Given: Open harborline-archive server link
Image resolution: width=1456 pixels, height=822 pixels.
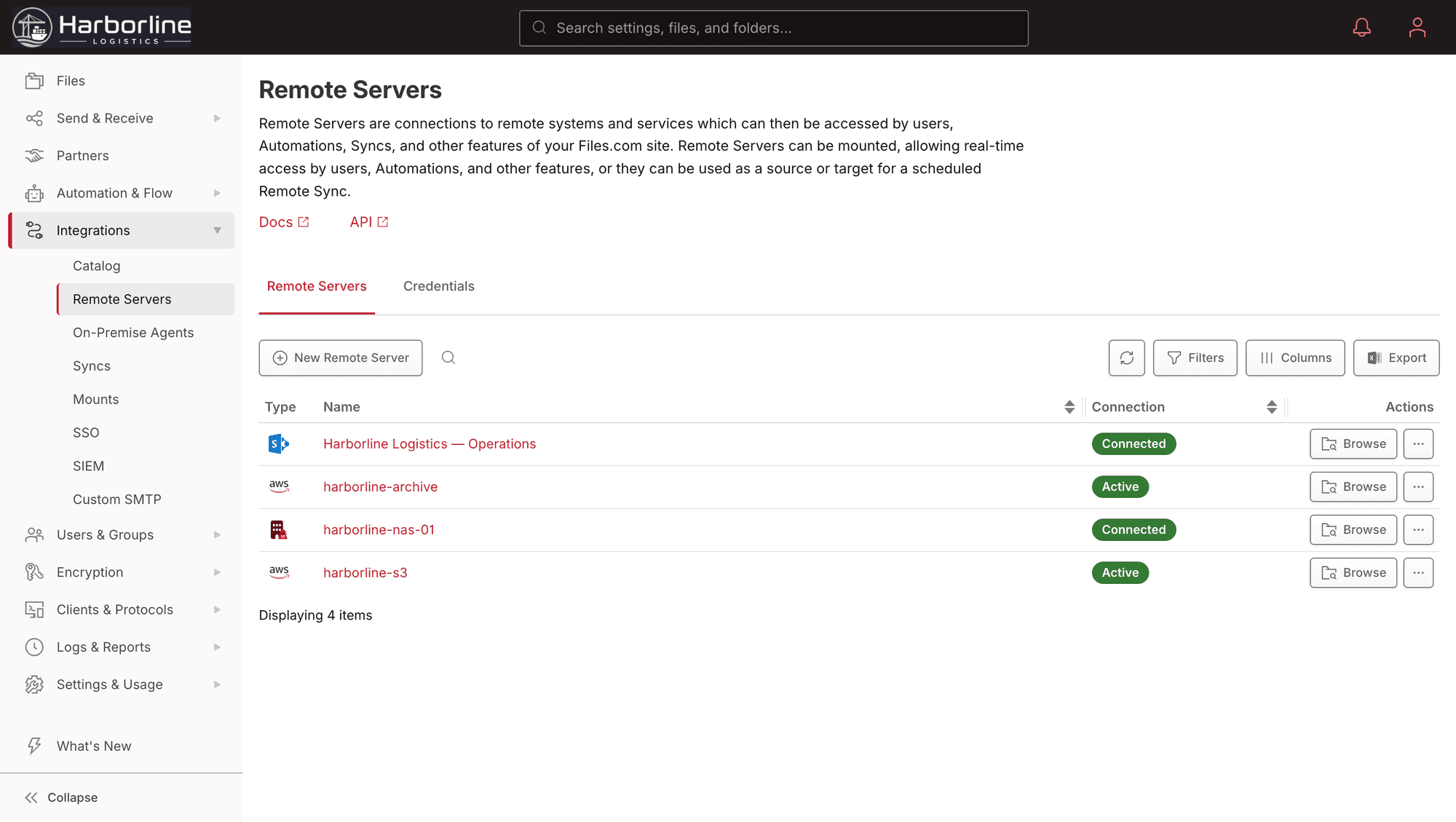Looking at the screenshot, I should pos(380,486).
